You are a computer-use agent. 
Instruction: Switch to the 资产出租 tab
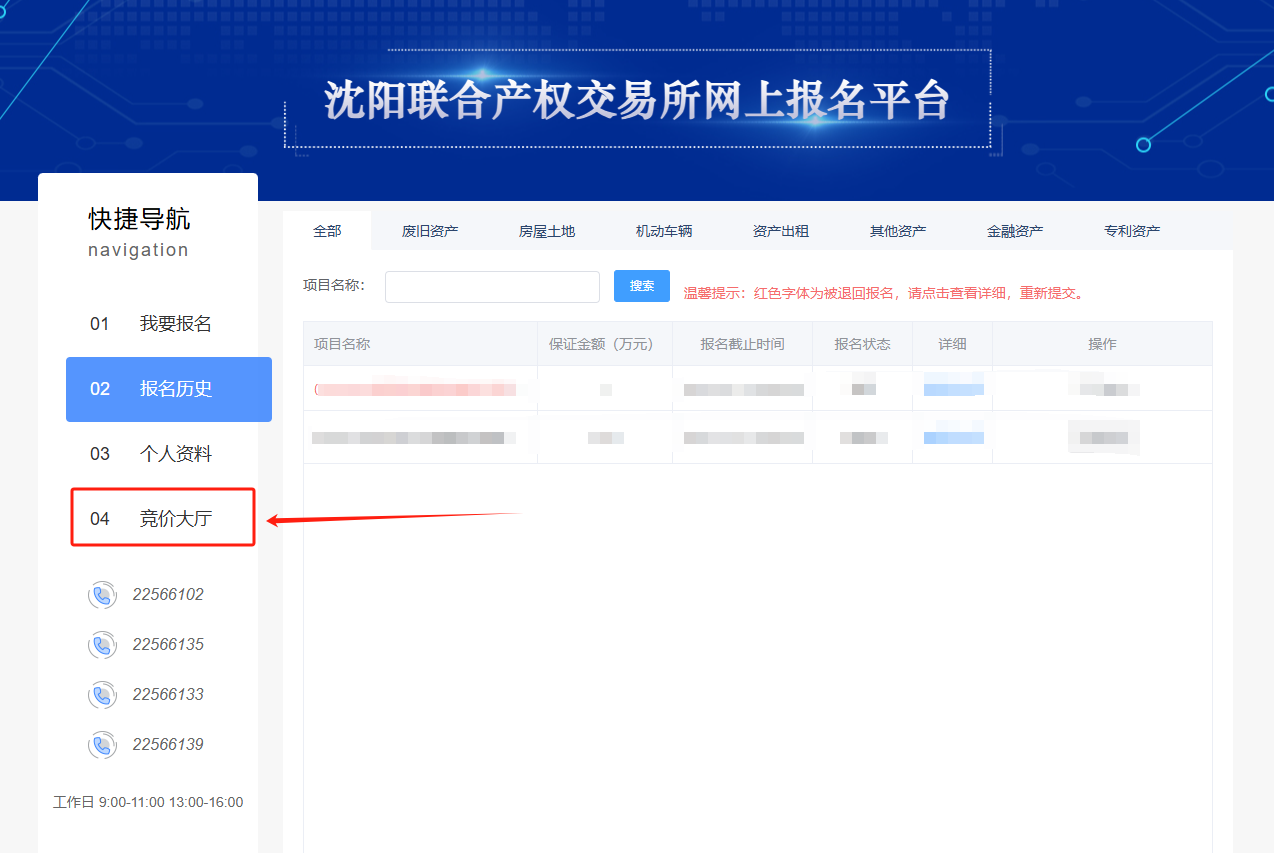coord(781,231)
